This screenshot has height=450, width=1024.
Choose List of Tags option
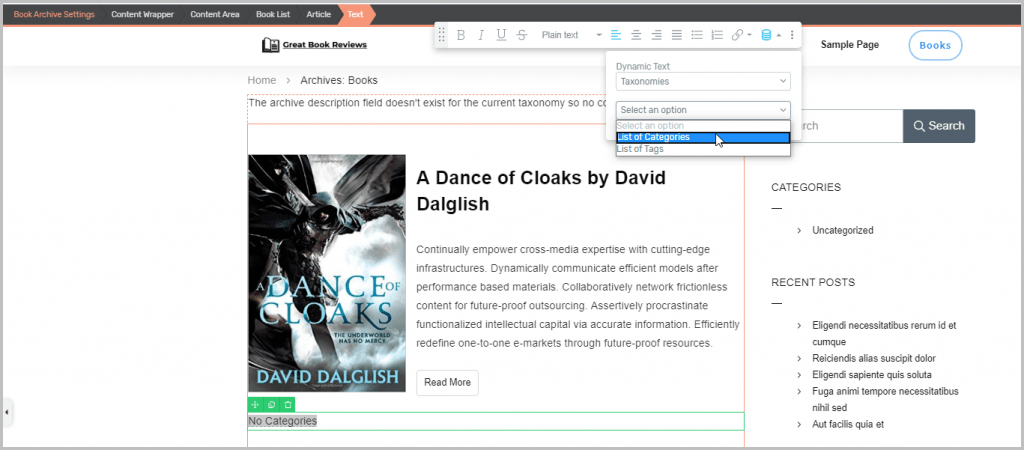(640, 149)
